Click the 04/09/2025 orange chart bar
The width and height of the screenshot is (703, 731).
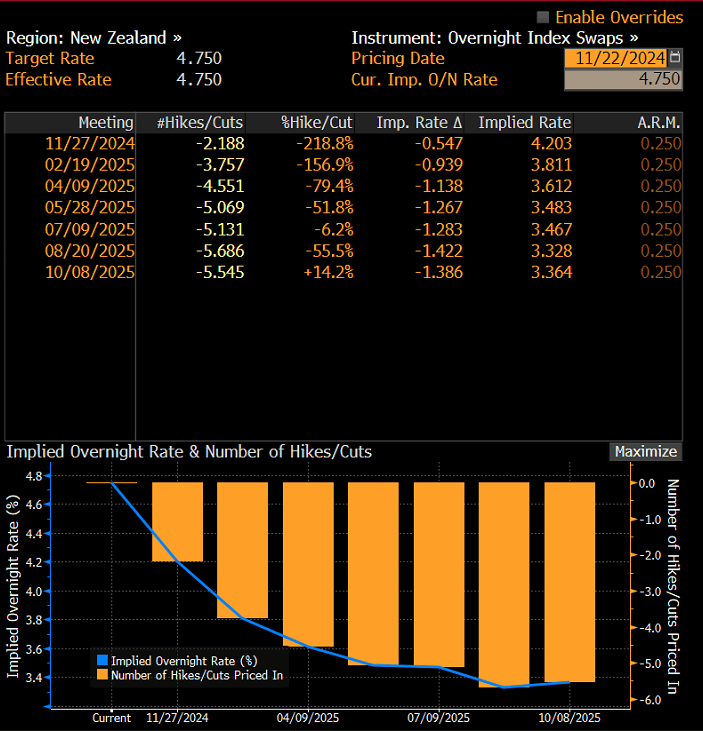click(x=308, y=564)
